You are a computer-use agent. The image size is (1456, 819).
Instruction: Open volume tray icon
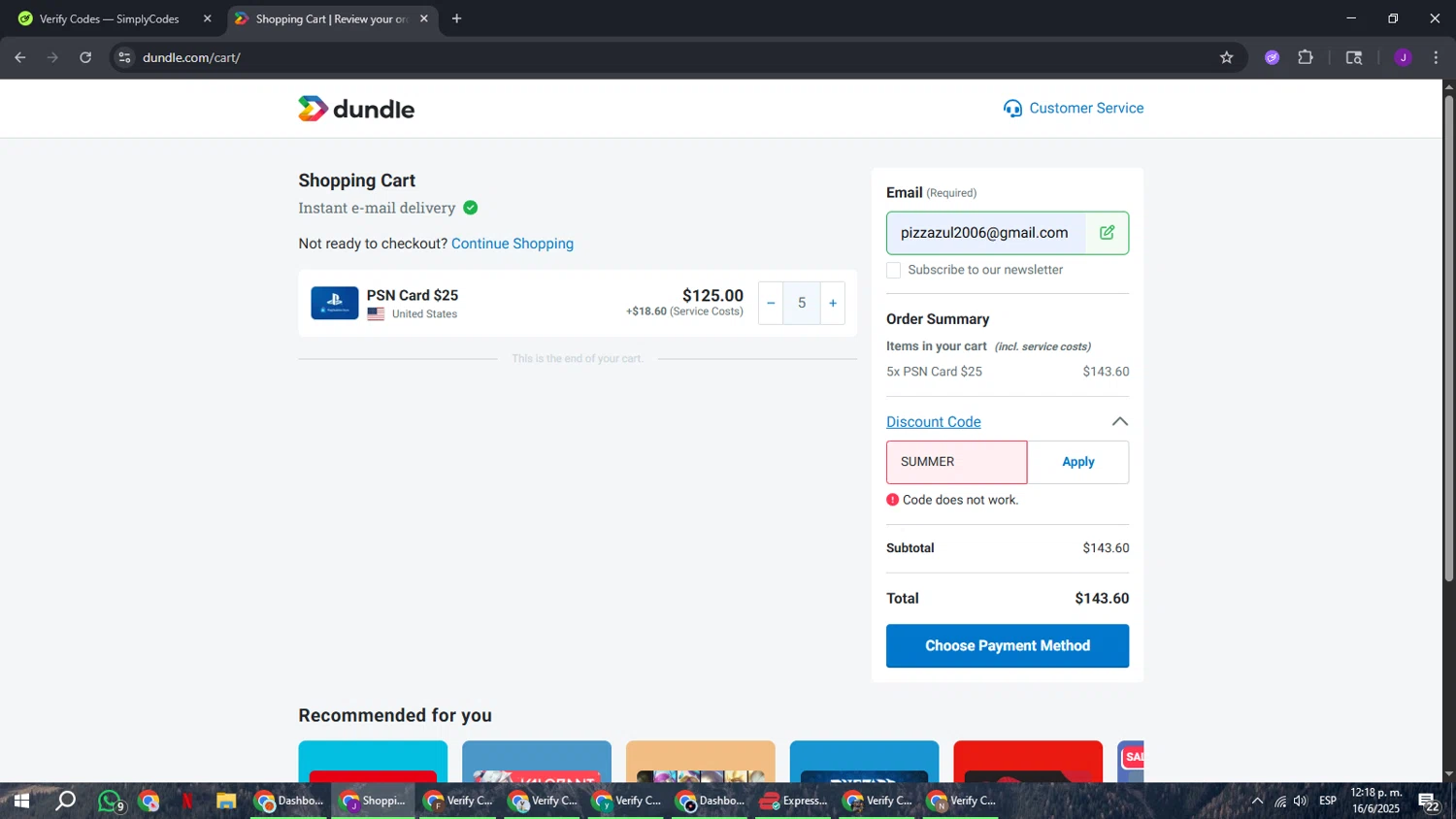pyautogui.click(x=1301, y=802)
